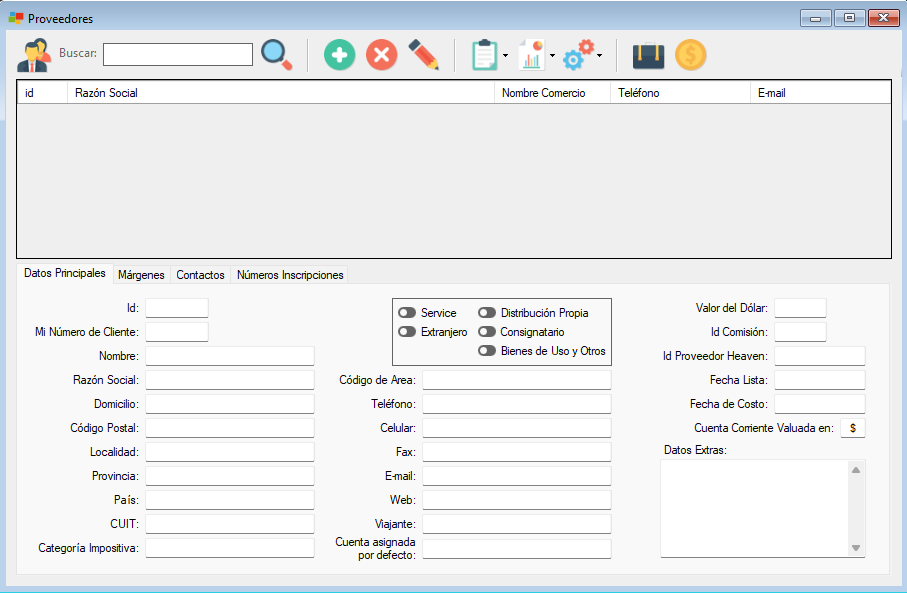Click the Datos Extras scroll up arrow
Screen dimensions: 907x593
tap(856, 470)
